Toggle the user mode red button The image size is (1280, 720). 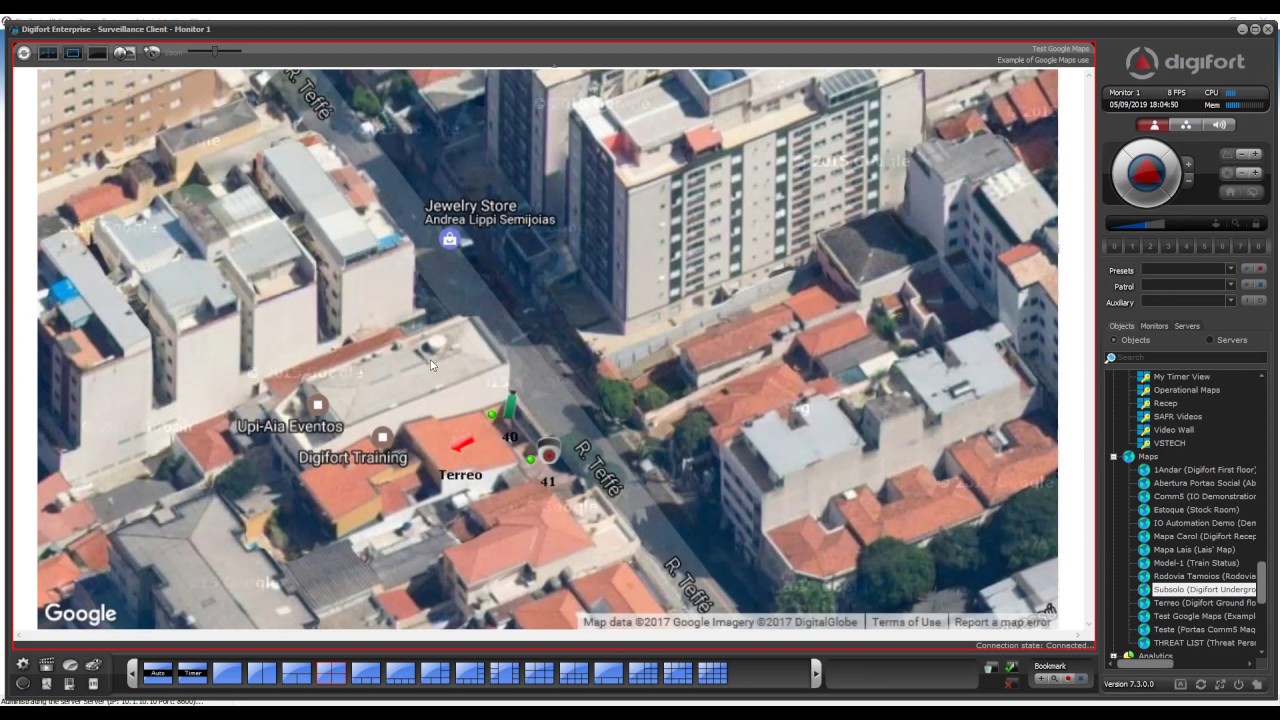(1154, 125)
